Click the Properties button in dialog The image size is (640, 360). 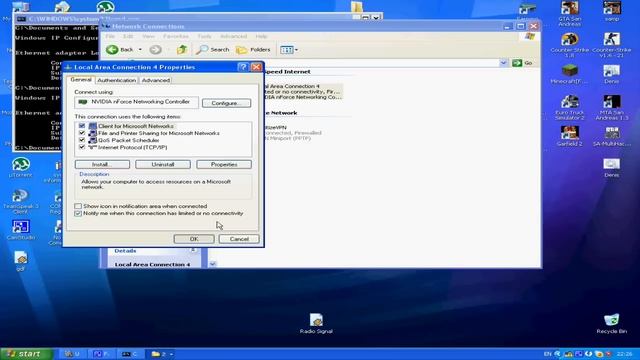[224, 164]
